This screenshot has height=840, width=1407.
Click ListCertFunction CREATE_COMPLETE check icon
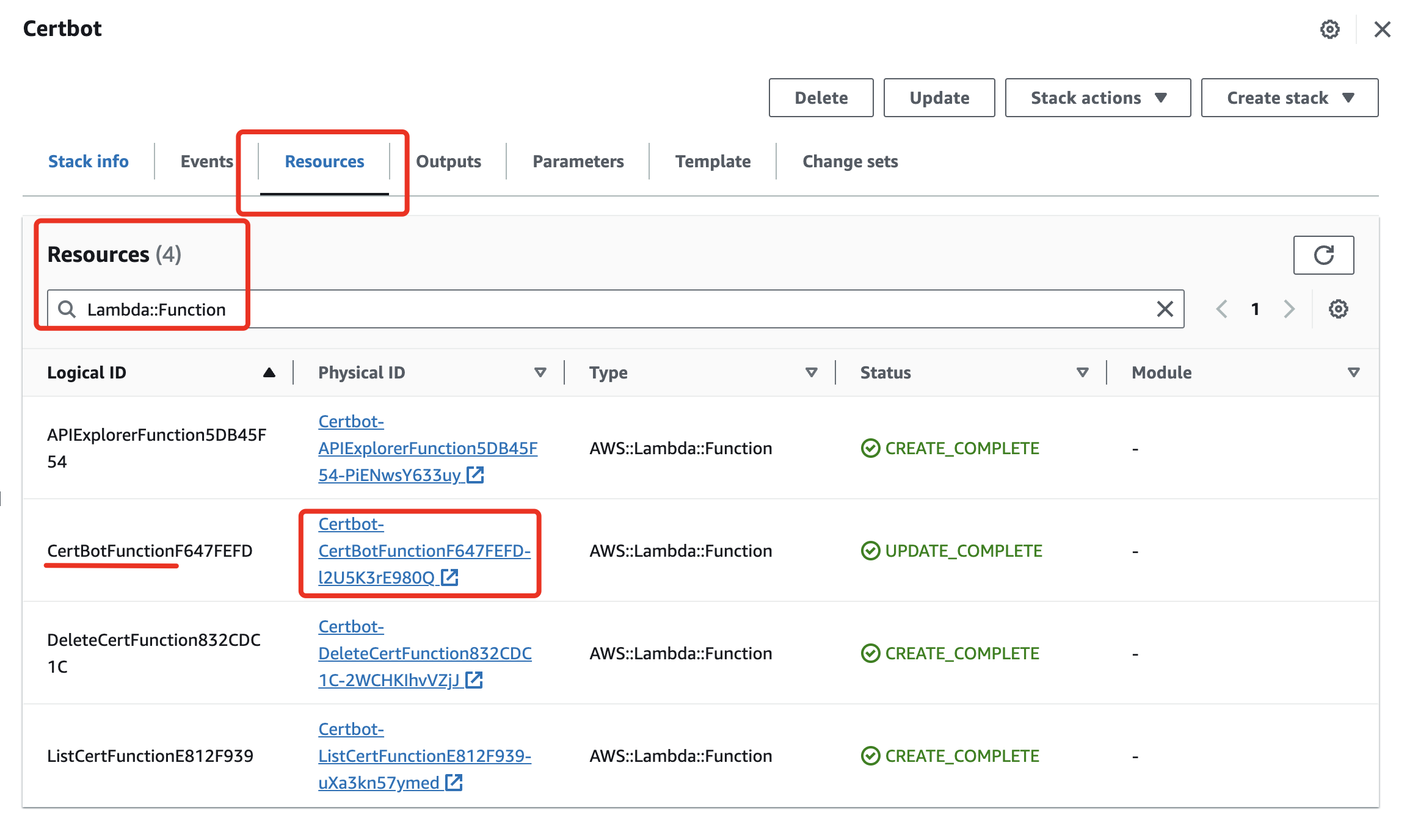click(x=870, y=756)
